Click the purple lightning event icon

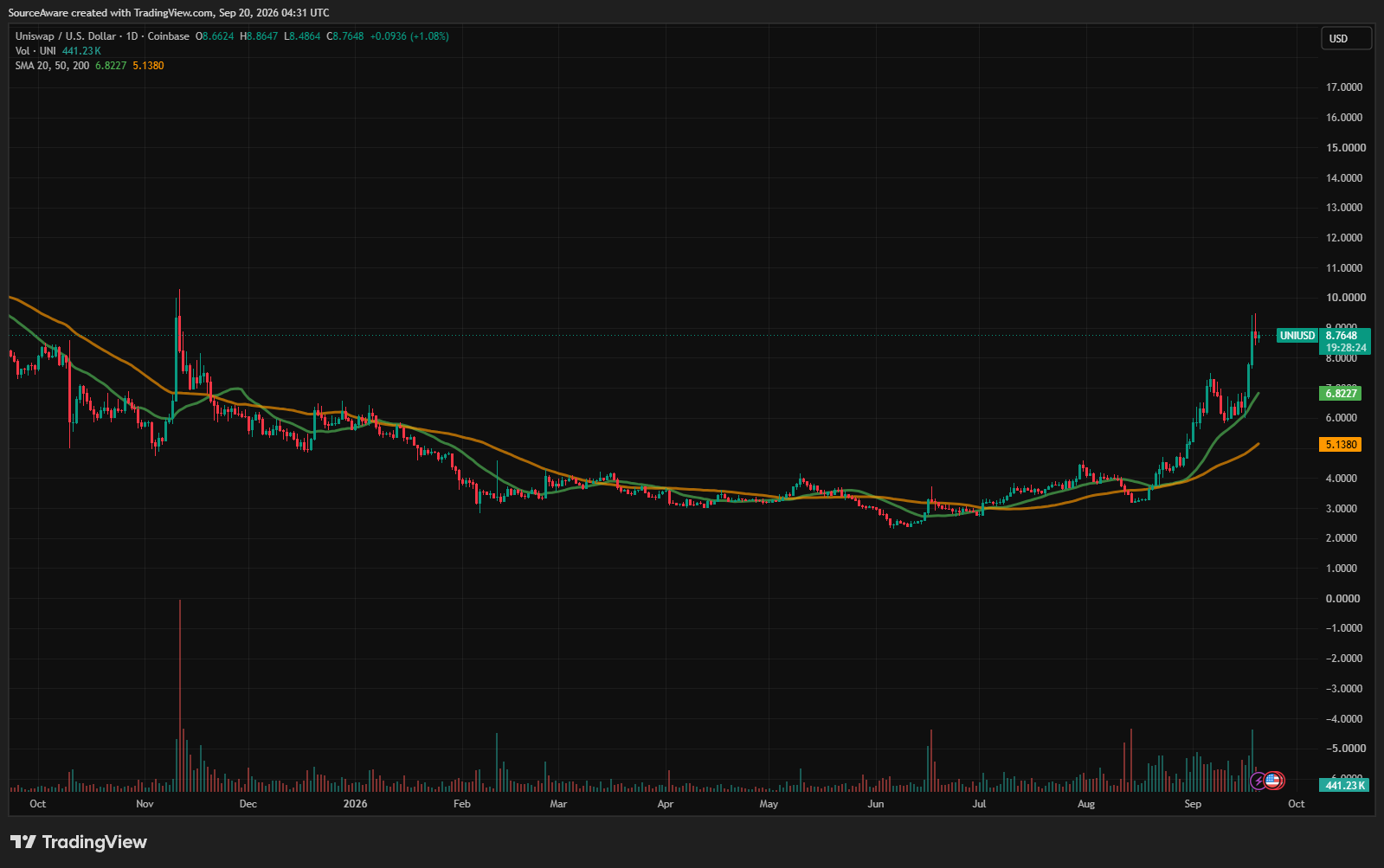(1258, 781)
